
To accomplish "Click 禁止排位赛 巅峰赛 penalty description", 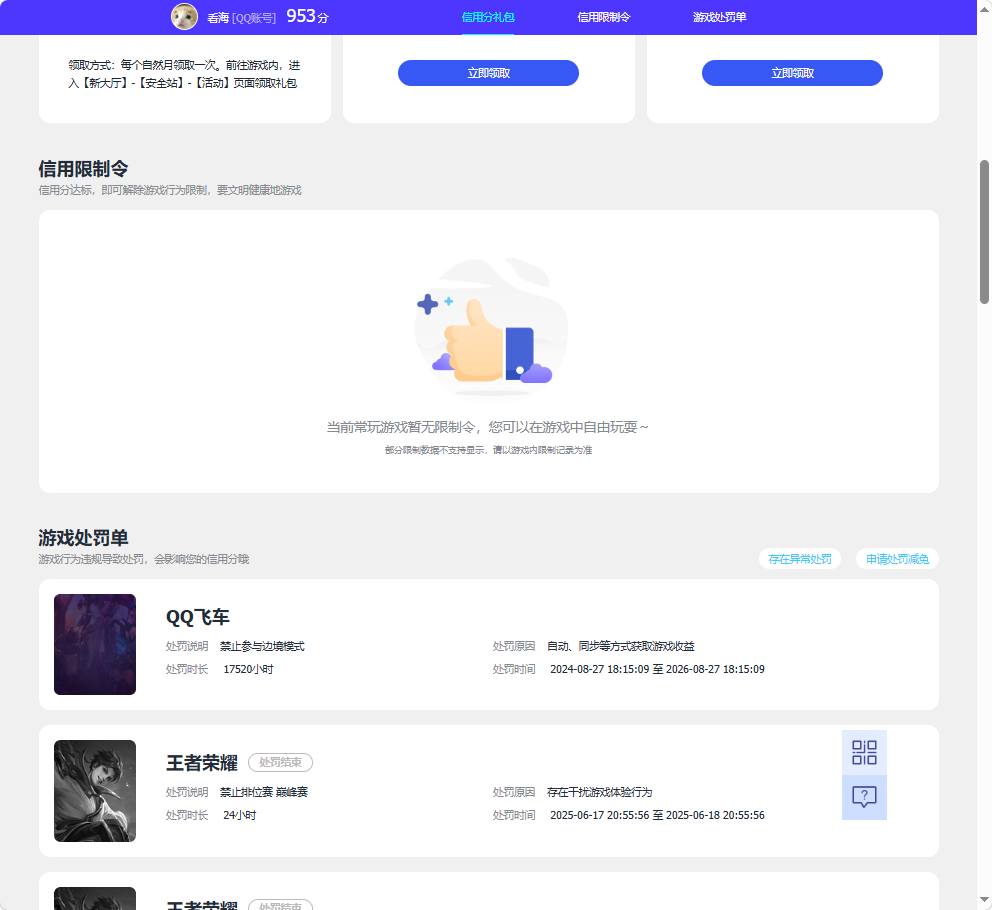I will (x=264, y=792).
